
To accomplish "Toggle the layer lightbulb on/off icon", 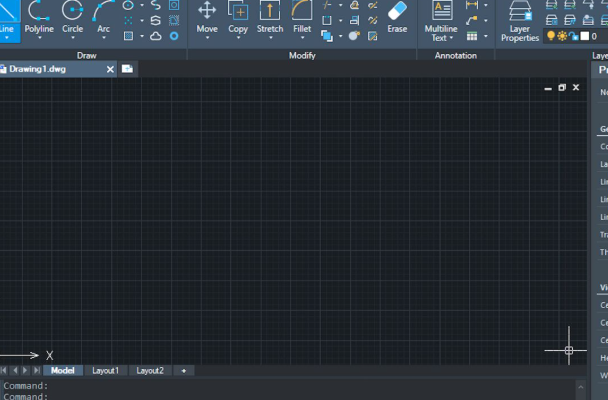I will (x=549, y=36).
